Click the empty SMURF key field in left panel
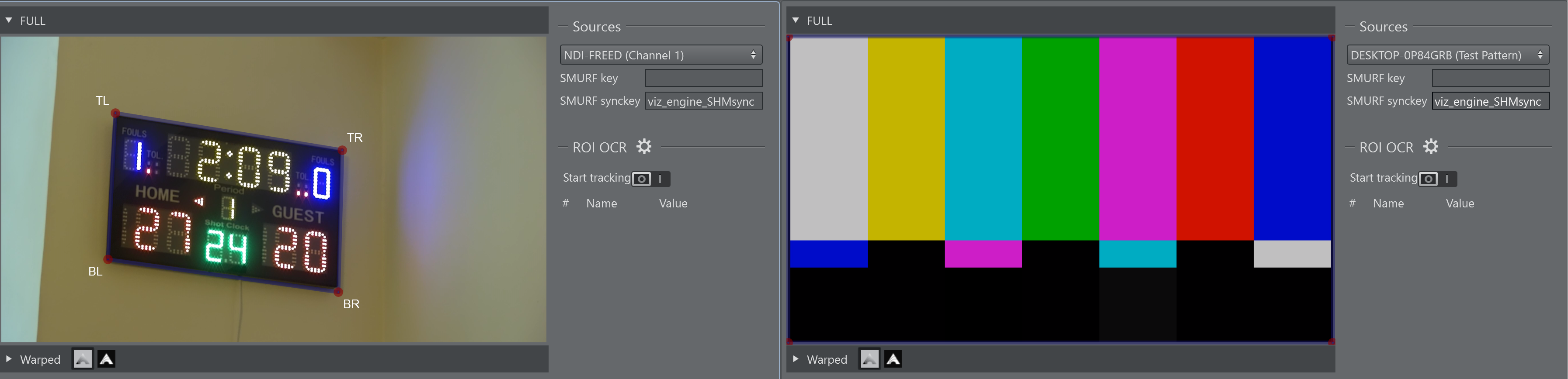This screenshot has height=379, width=1568. (703, 78)
